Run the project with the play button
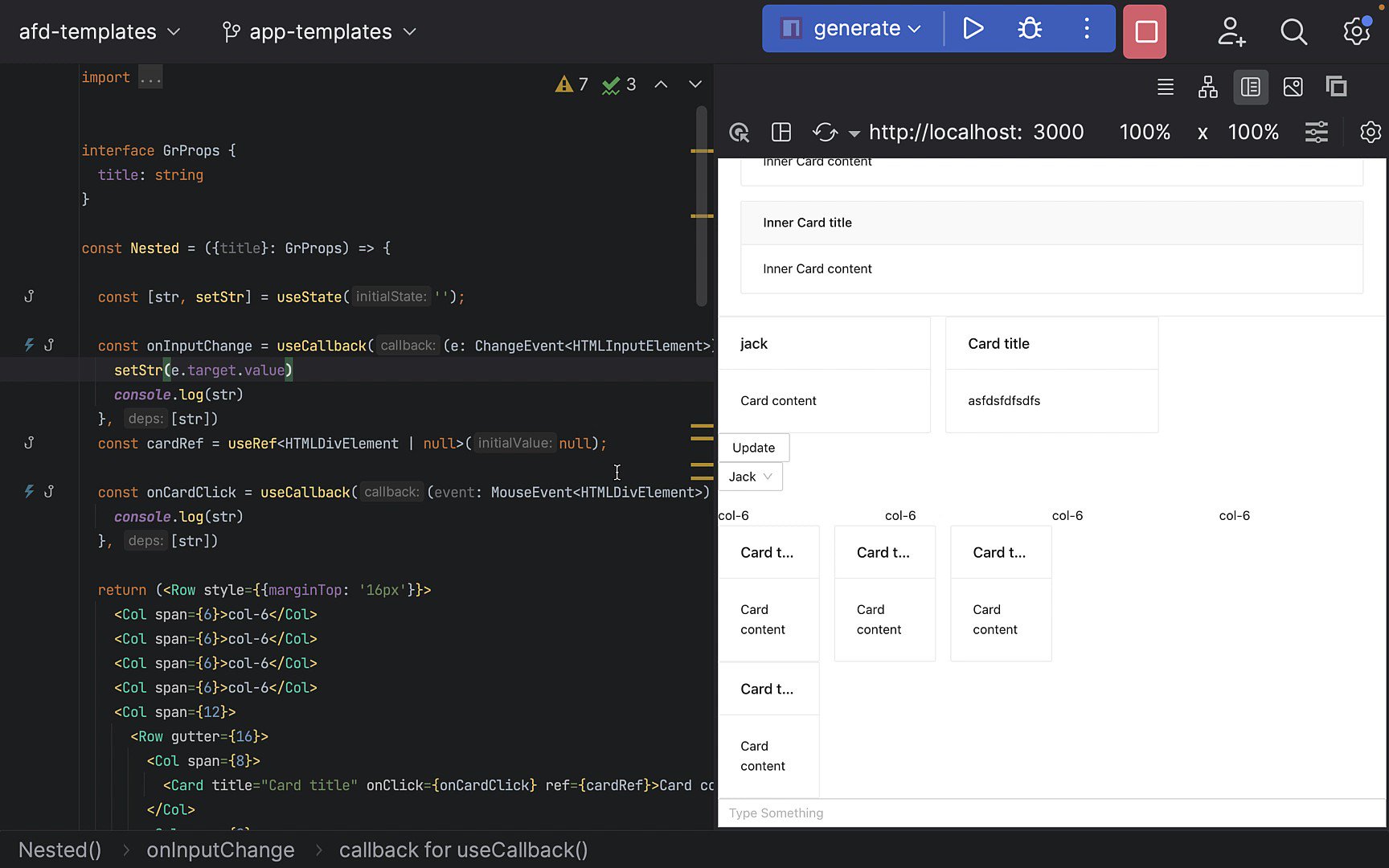1389x868 pixels. click(x=973, y=27)
